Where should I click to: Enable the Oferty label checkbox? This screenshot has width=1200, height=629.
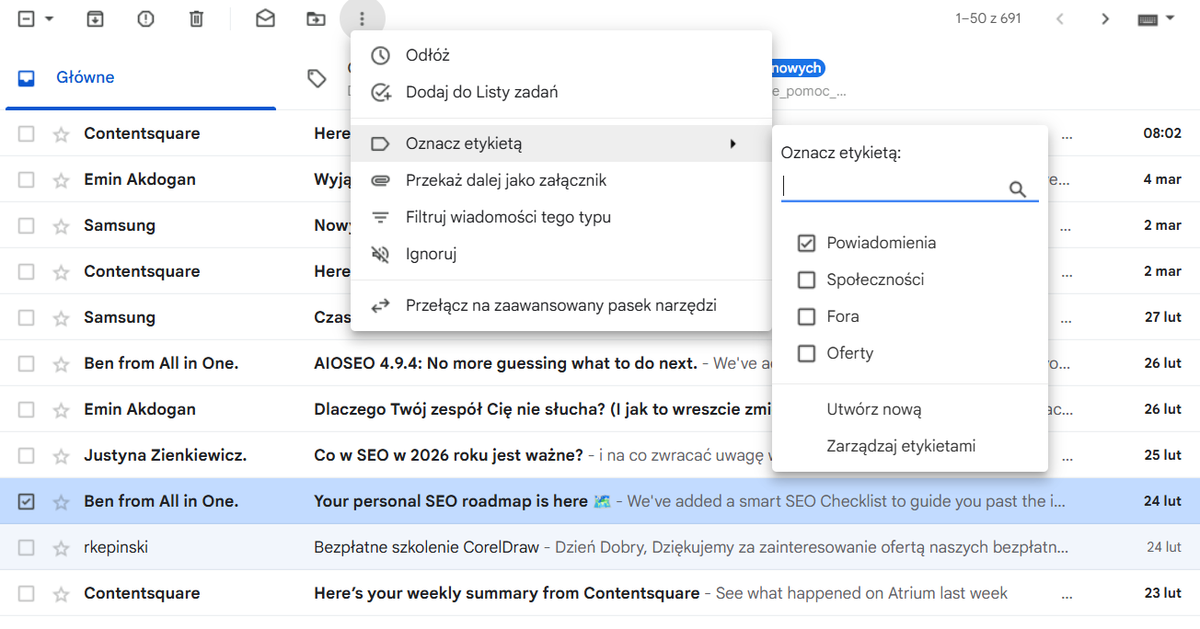coord(807,353)
